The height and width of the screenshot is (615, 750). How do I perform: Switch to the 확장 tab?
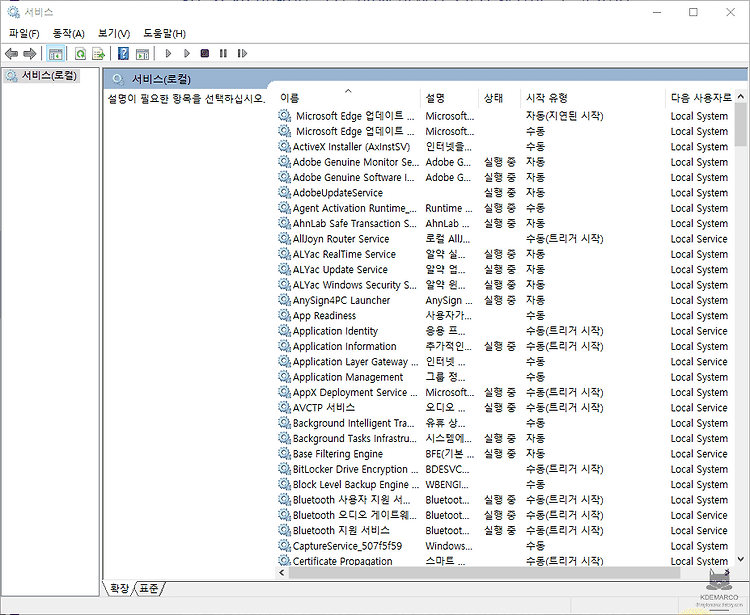pos(120,588)
